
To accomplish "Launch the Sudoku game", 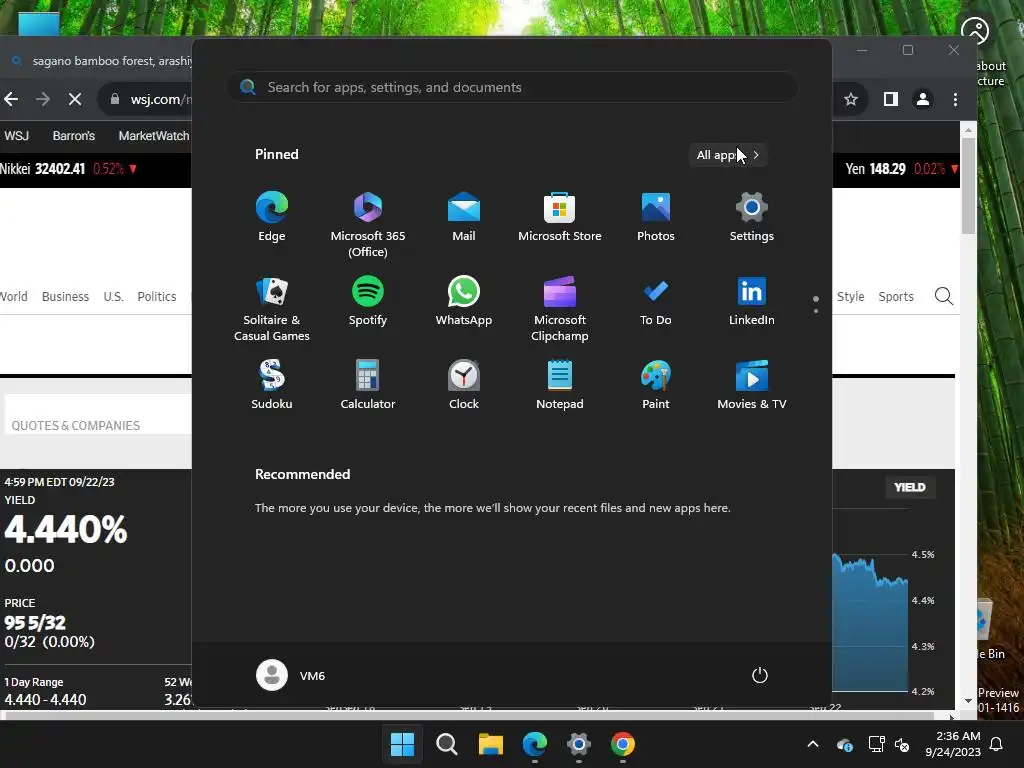I will pyautogui.click(x=272, y=385).
